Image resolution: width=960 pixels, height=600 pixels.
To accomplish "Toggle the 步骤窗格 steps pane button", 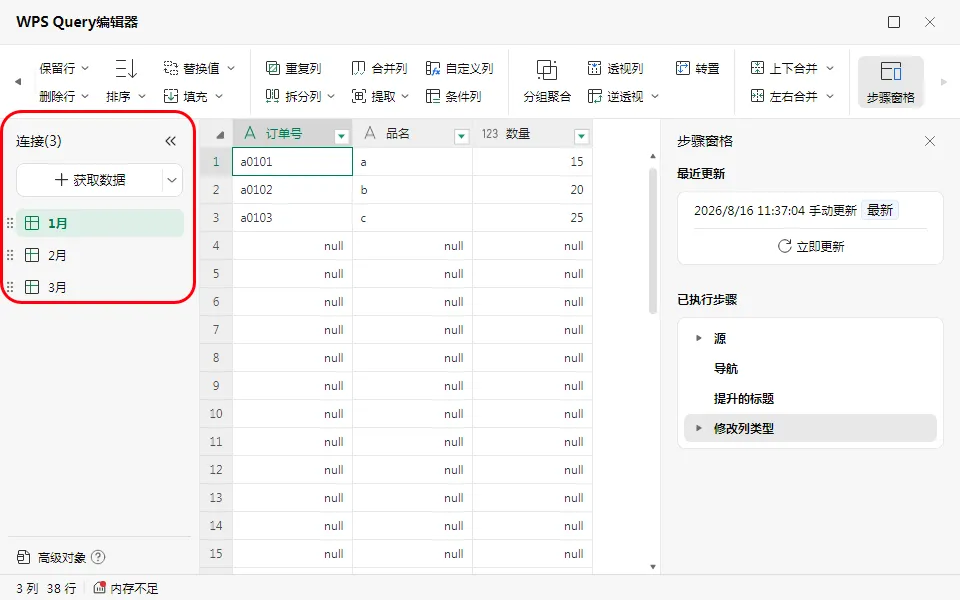I will click(890, 81).
